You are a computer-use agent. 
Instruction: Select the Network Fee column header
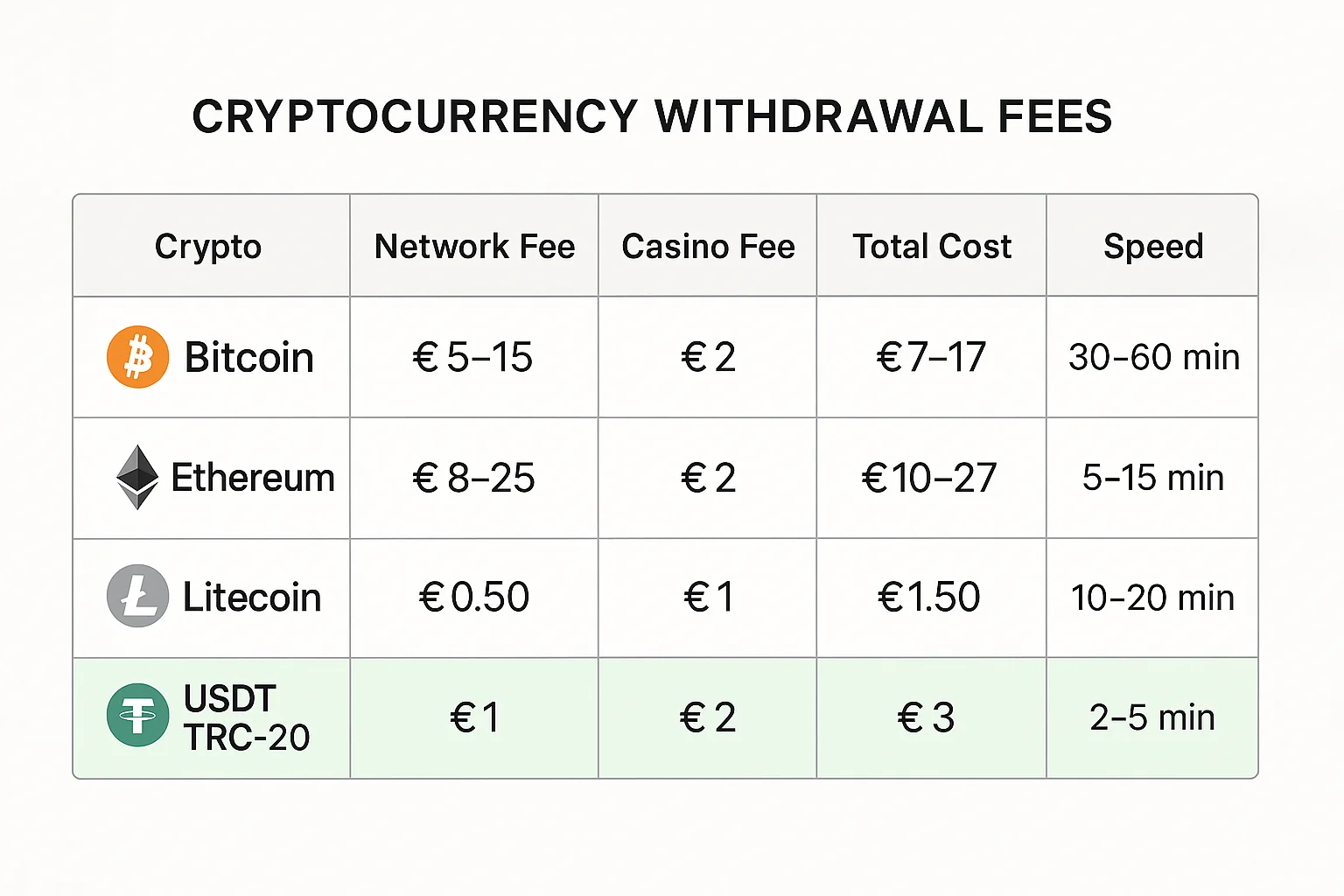point(474,247)
